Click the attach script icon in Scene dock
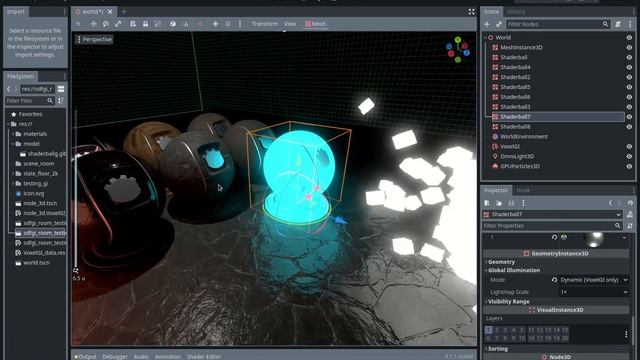Image resolution: width=640 pixels, height=360 pixels. (x=618, y=24)
